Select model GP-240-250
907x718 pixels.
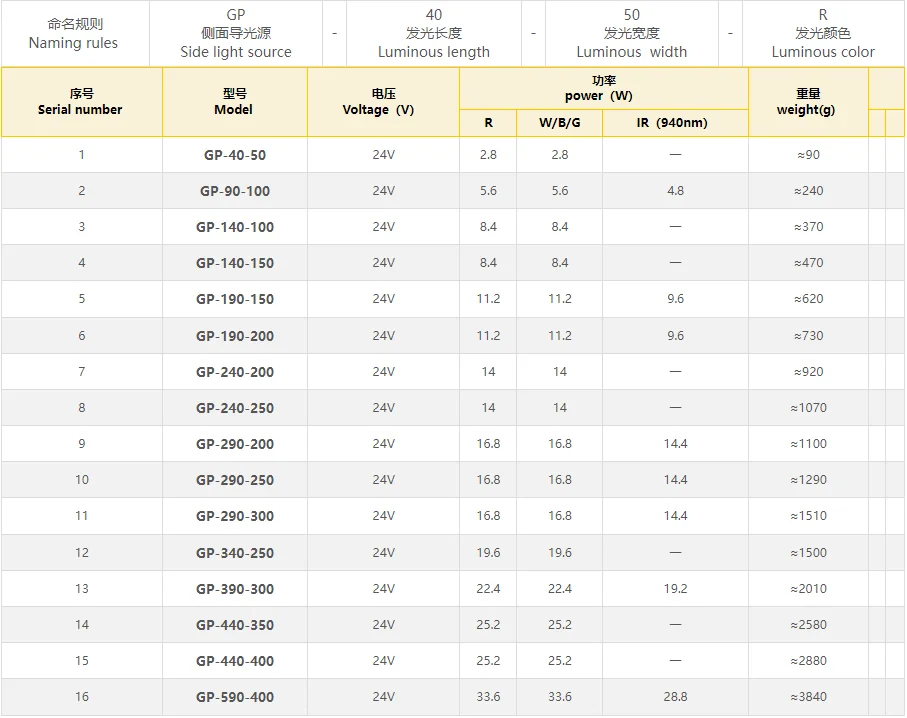point(235,408)
